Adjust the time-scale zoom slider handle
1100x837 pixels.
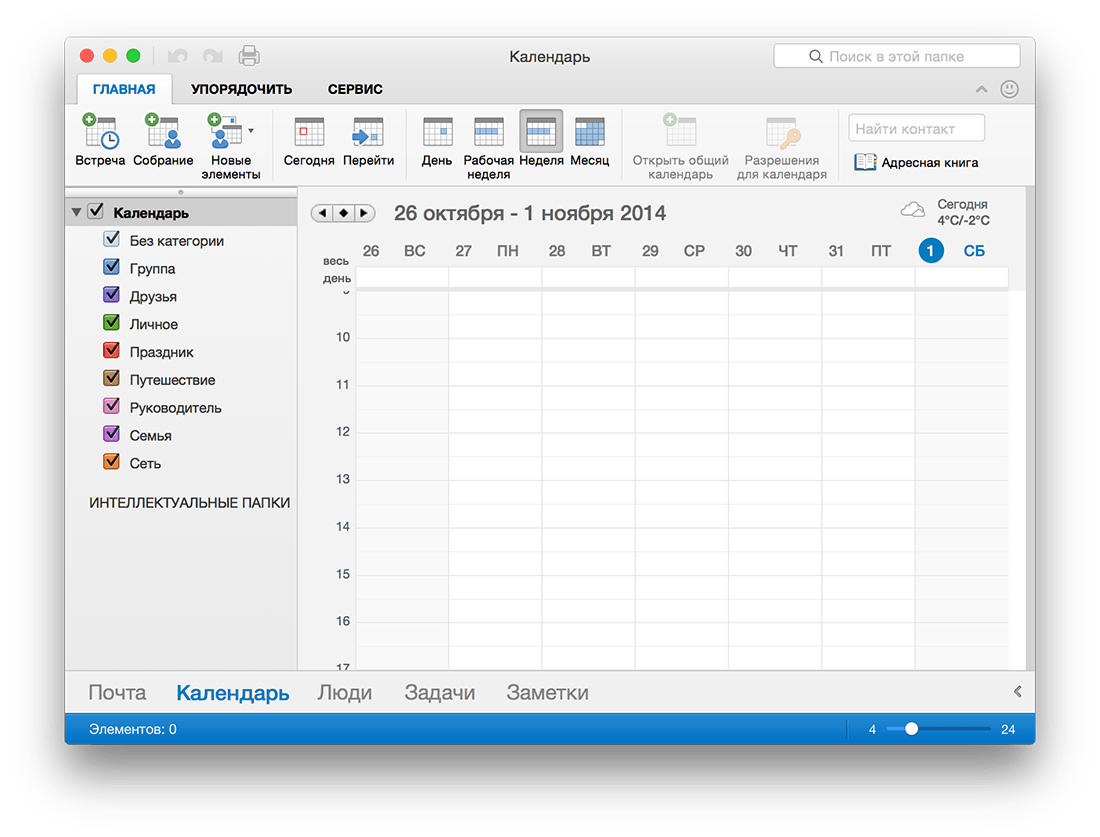[x=911, y=729]
